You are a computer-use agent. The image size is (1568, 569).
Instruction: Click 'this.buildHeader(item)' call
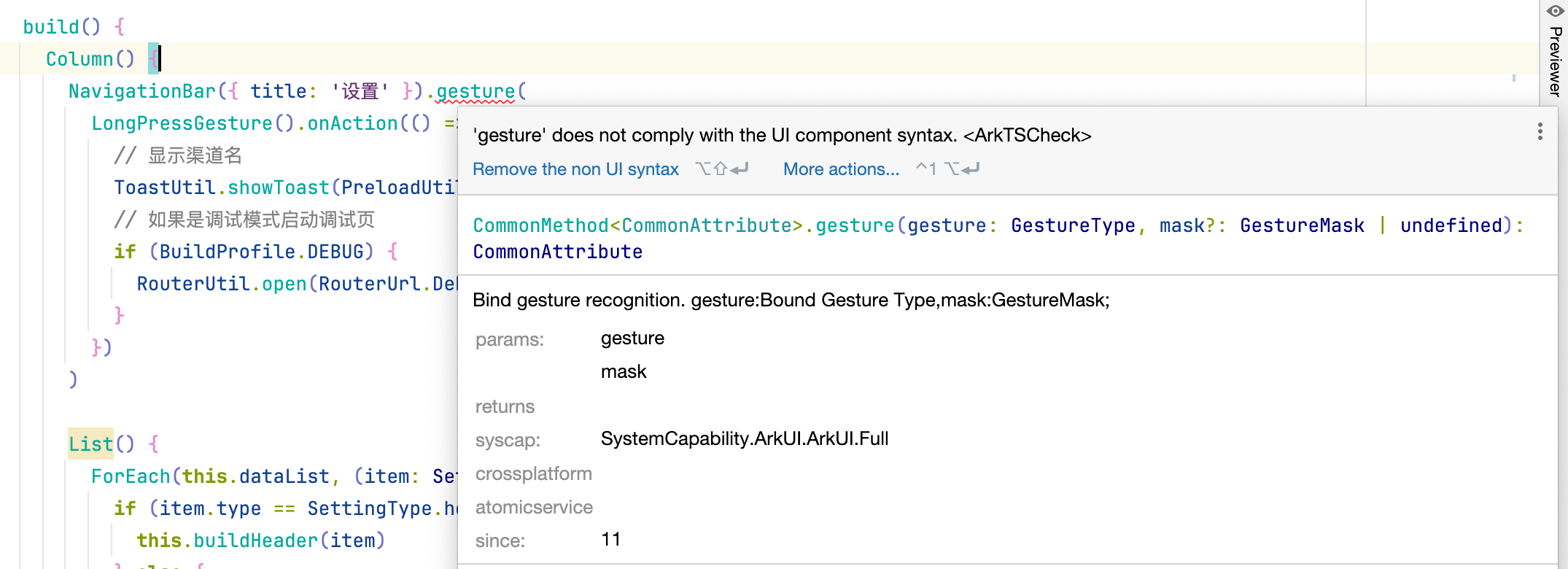coord(260,541)
